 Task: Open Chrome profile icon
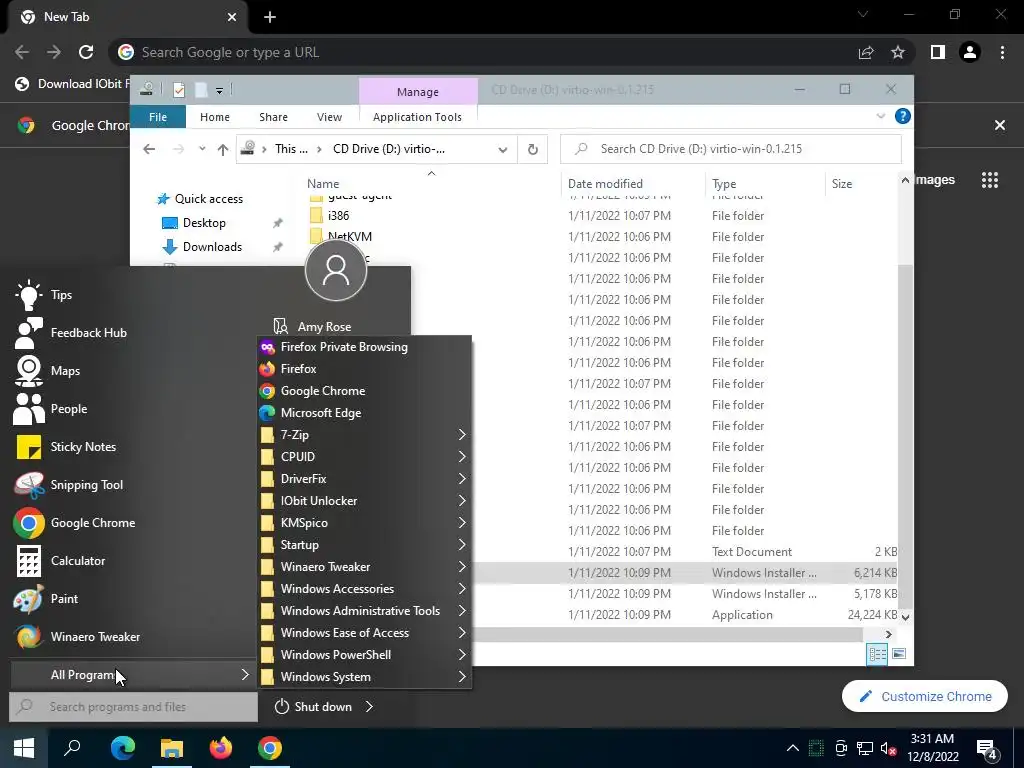click(970, 52)
